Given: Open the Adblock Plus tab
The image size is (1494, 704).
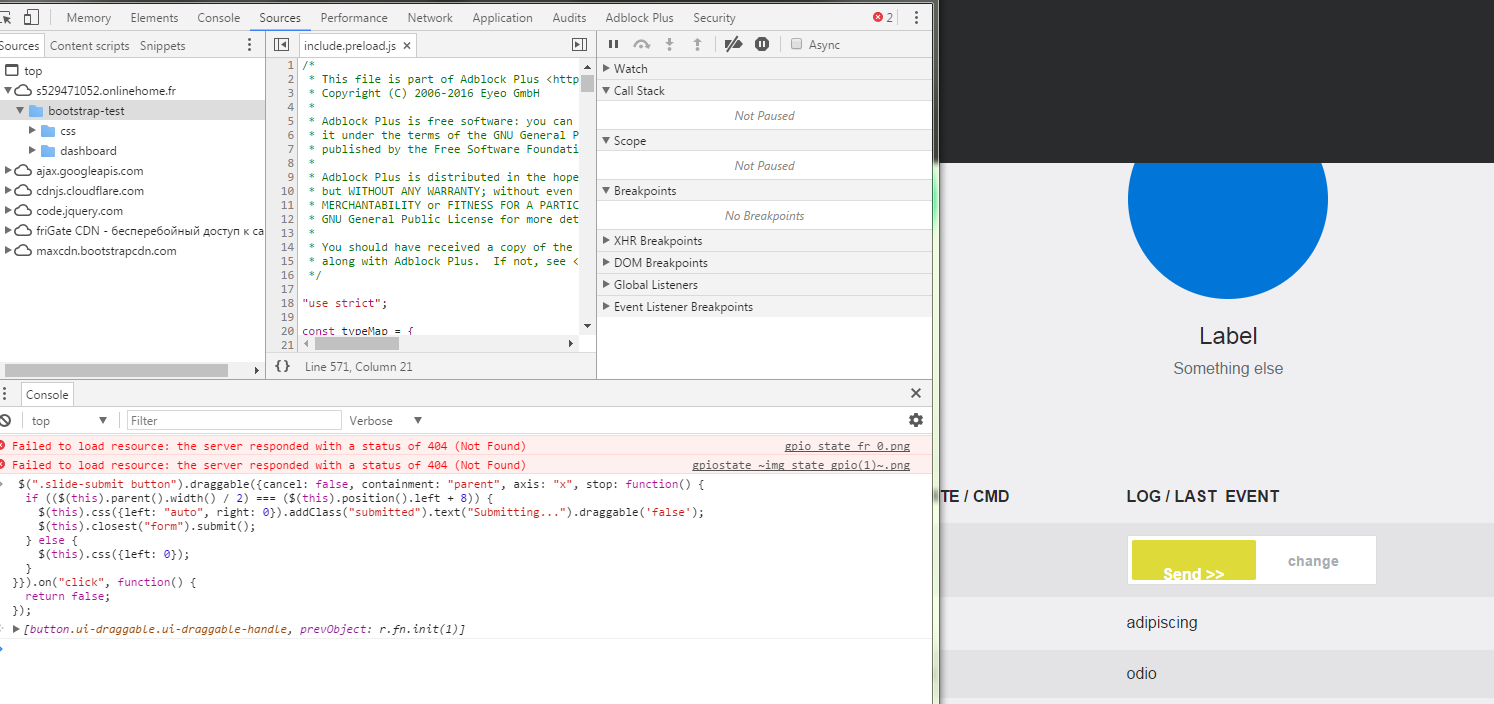Looking at the screenshot, I should (639, 18).
